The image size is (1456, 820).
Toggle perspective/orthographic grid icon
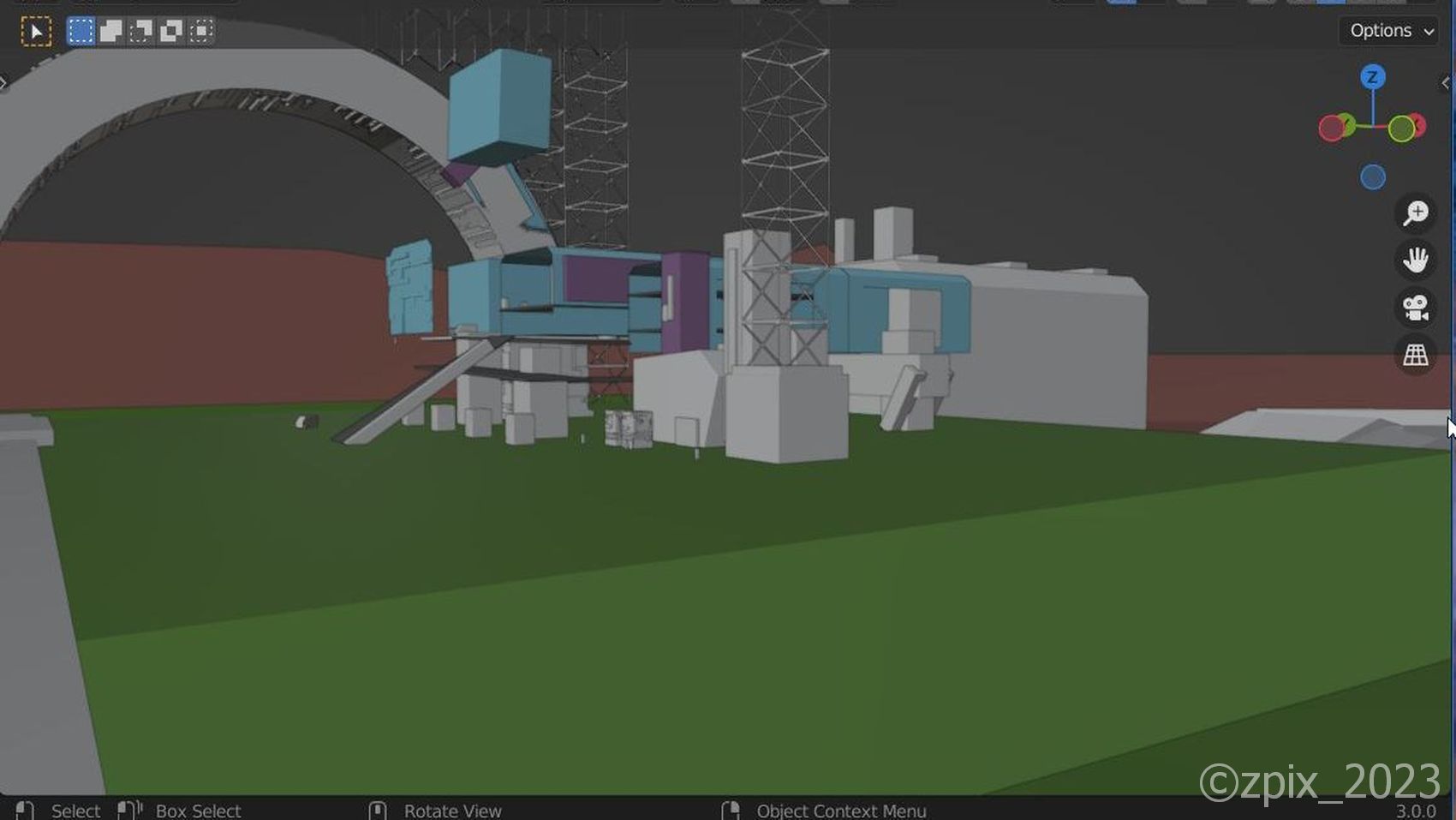pyautogui.click(x=1416, y=355)
